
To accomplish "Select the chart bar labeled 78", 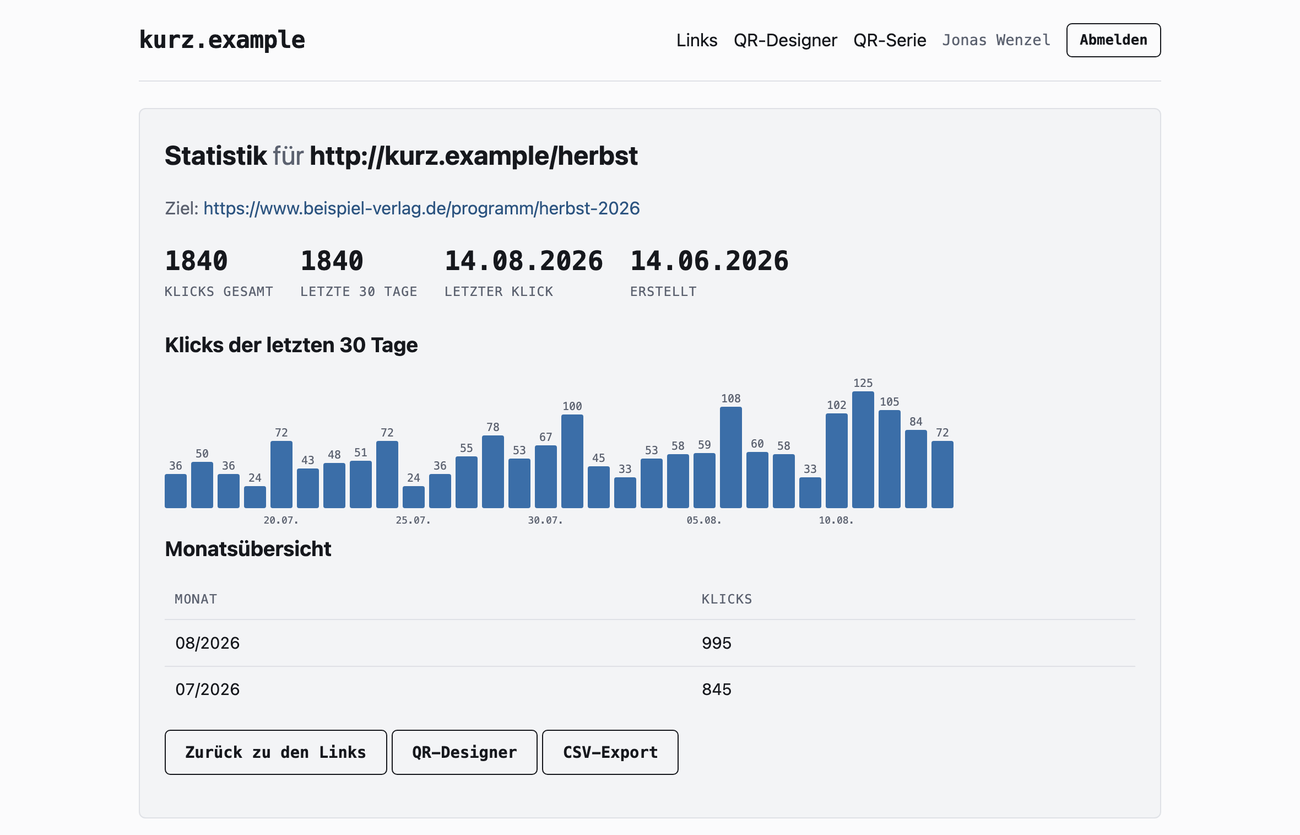I will pyautogui.click(x=493, y=472).
